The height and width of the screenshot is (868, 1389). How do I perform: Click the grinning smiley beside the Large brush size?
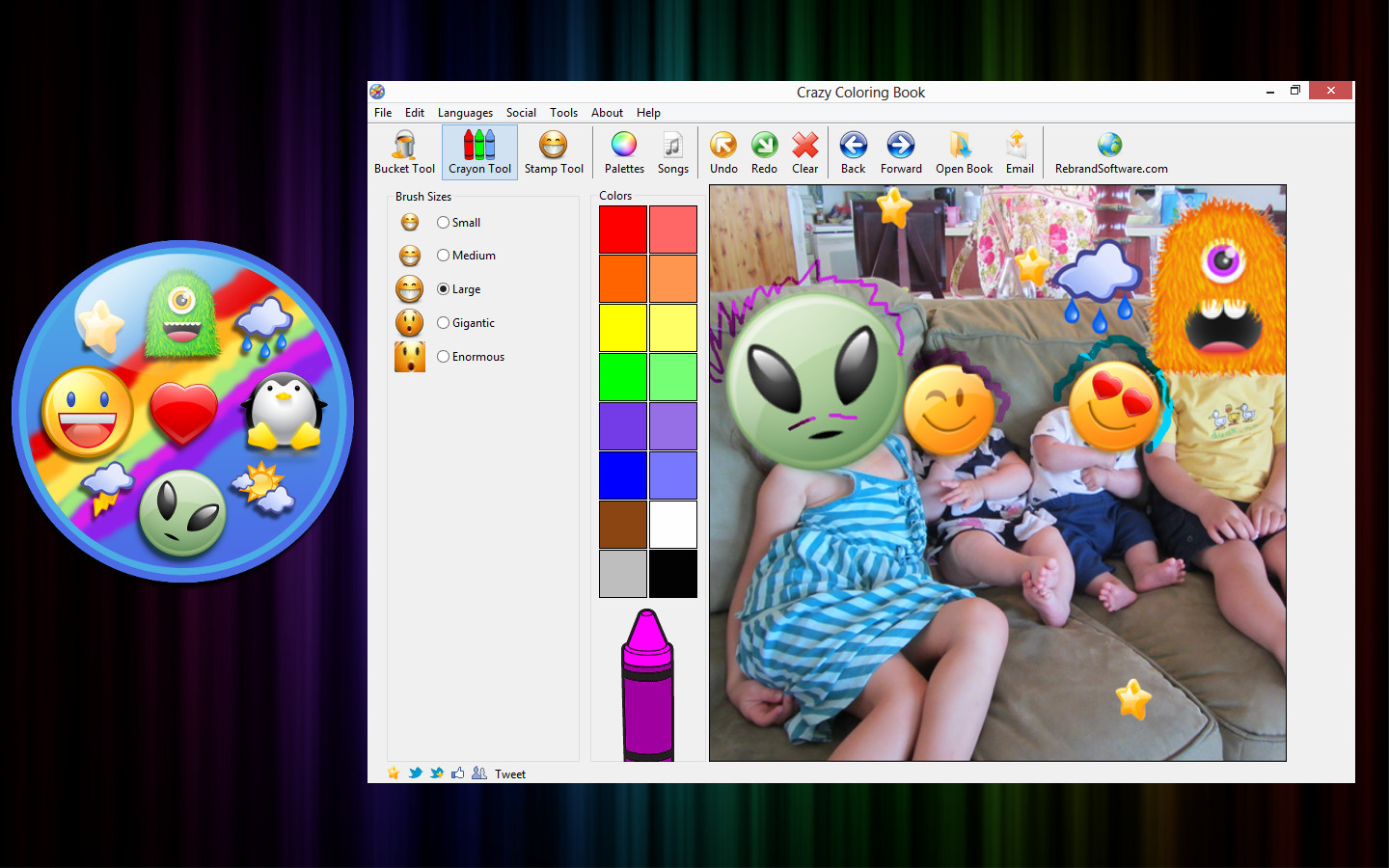click(410, 288)
